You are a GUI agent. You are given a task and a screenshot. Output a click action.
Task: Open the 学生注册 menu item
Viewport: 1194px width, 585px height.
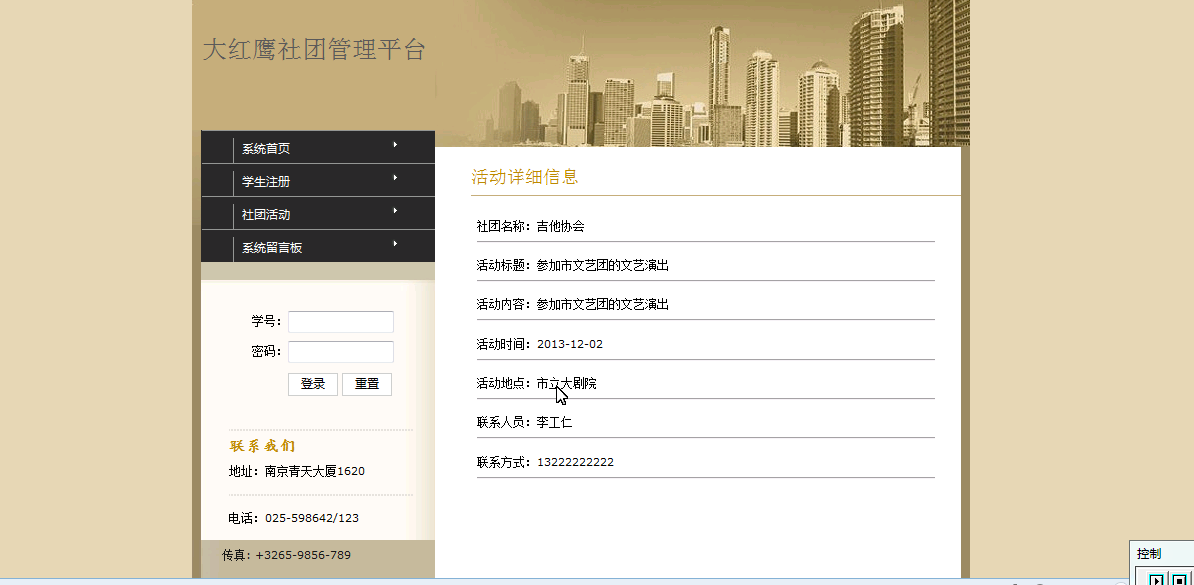click(x=318, y=181)
